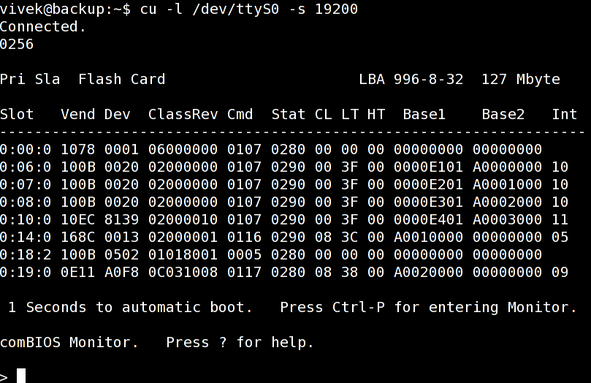
Task: Click the 'Int' column header
Action: point(564,114)
